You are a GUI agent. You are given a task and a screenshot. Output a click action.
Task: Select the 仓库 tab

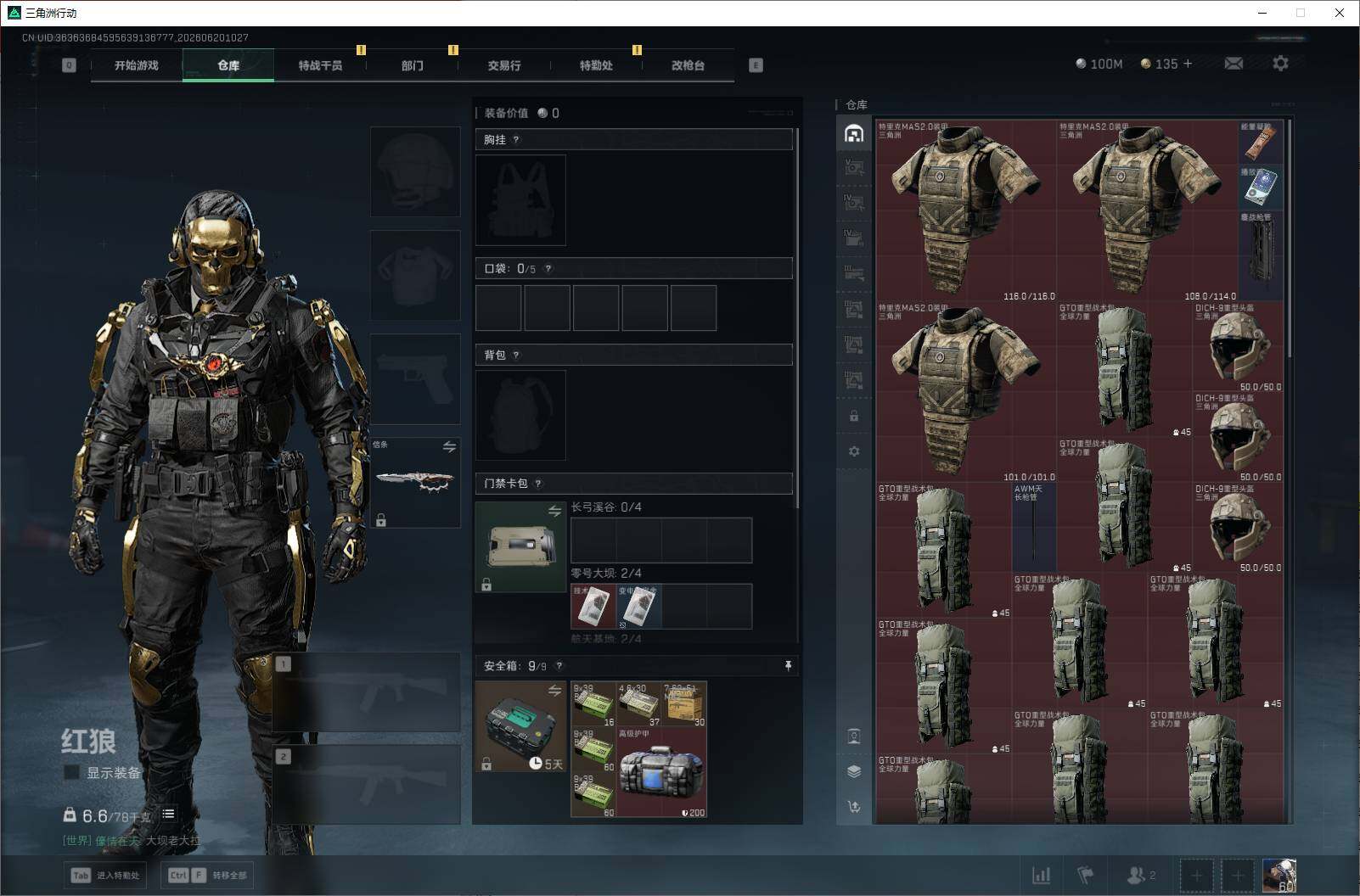(228, 65)
